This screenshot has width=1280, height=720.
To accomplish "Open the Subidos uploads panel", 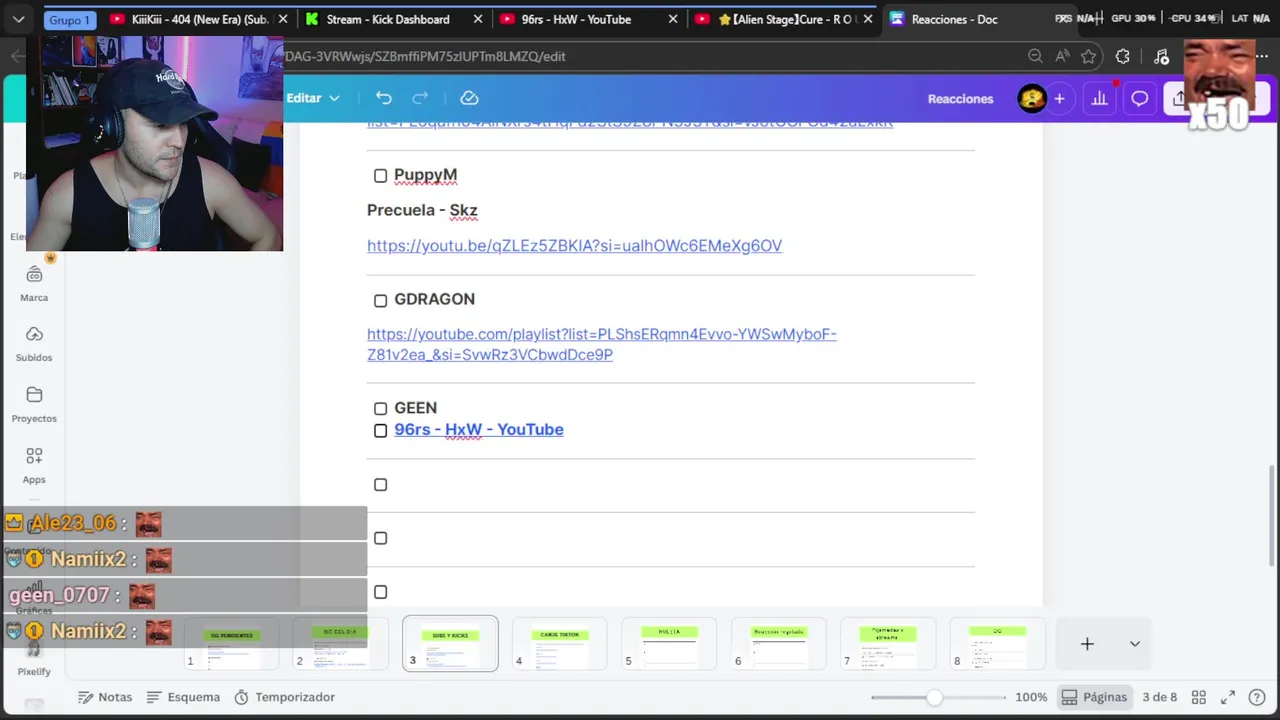I will 34,344.
